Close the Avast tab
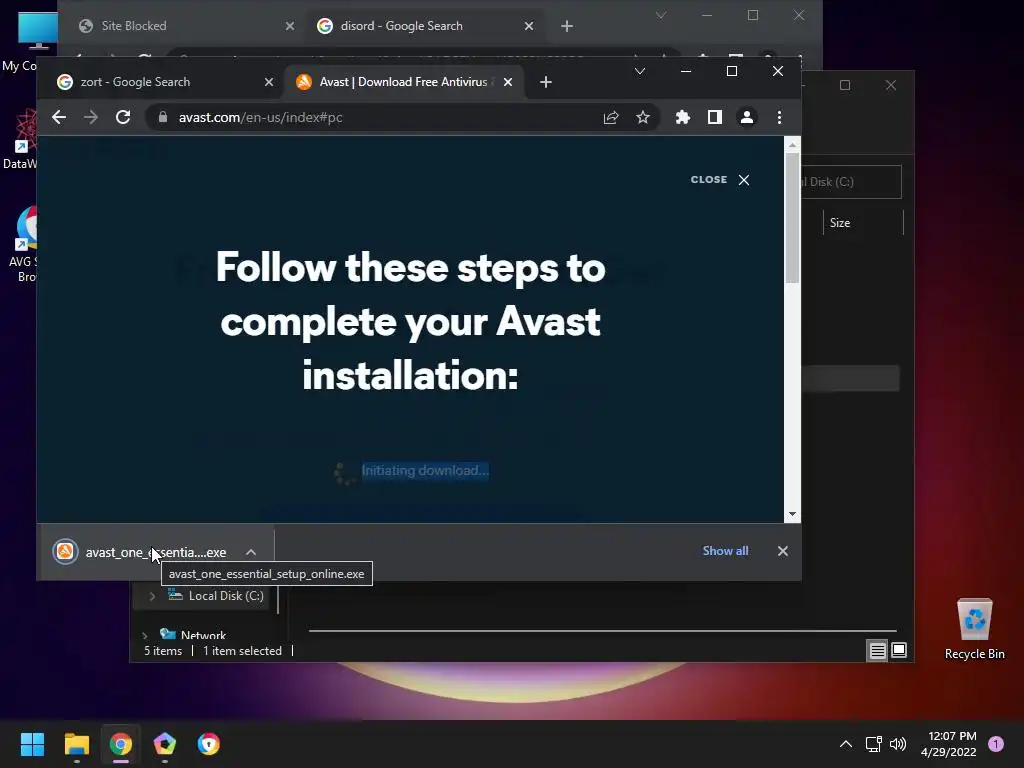The height and width of the screenshot is (768, 1024). point(507,82)
